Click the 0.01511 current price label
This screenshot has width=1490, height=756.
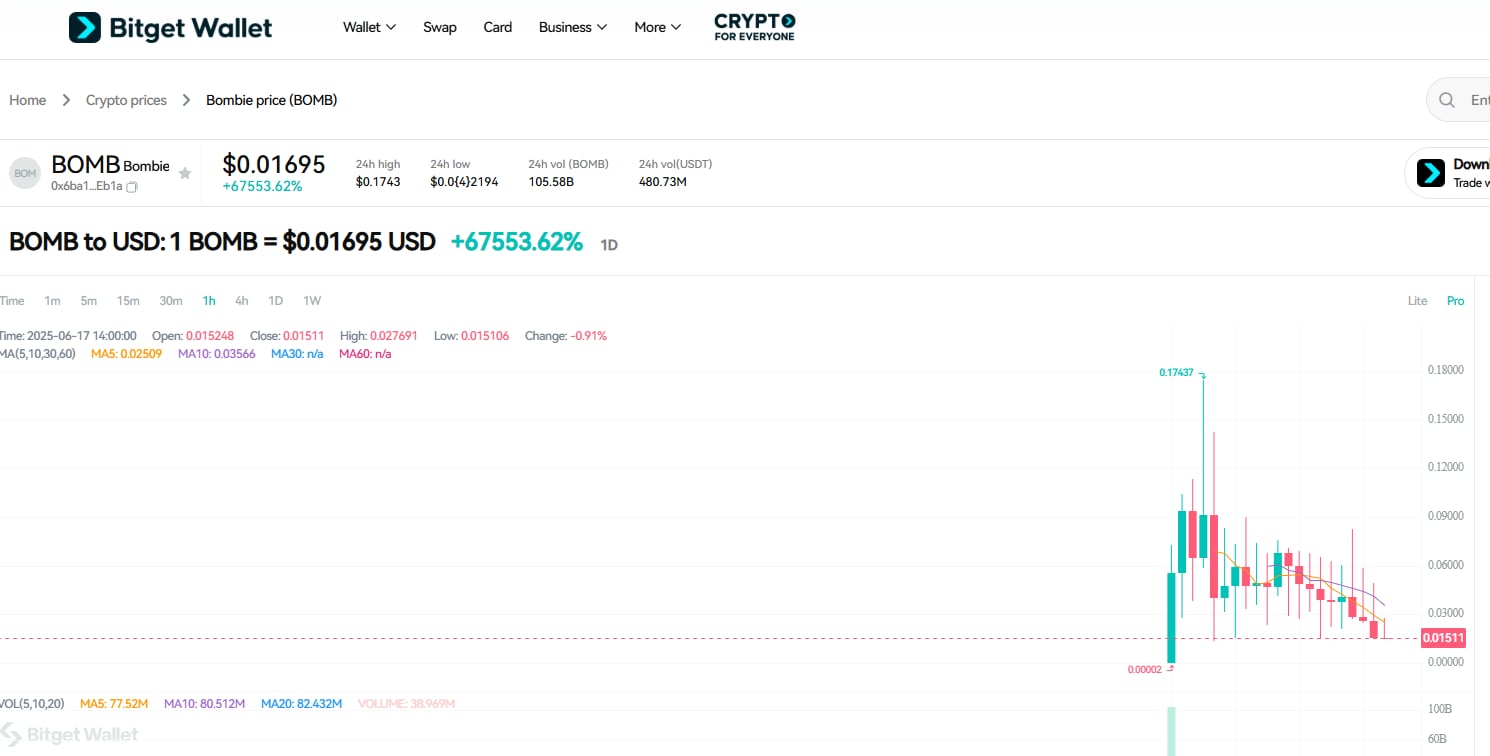coord(1444,637)
